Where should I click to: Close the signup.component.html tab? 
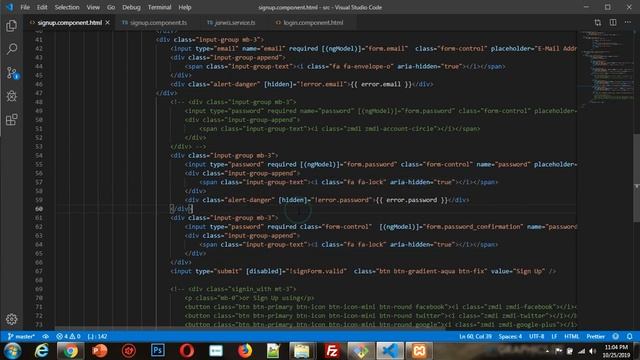click(x=107, y=22)
